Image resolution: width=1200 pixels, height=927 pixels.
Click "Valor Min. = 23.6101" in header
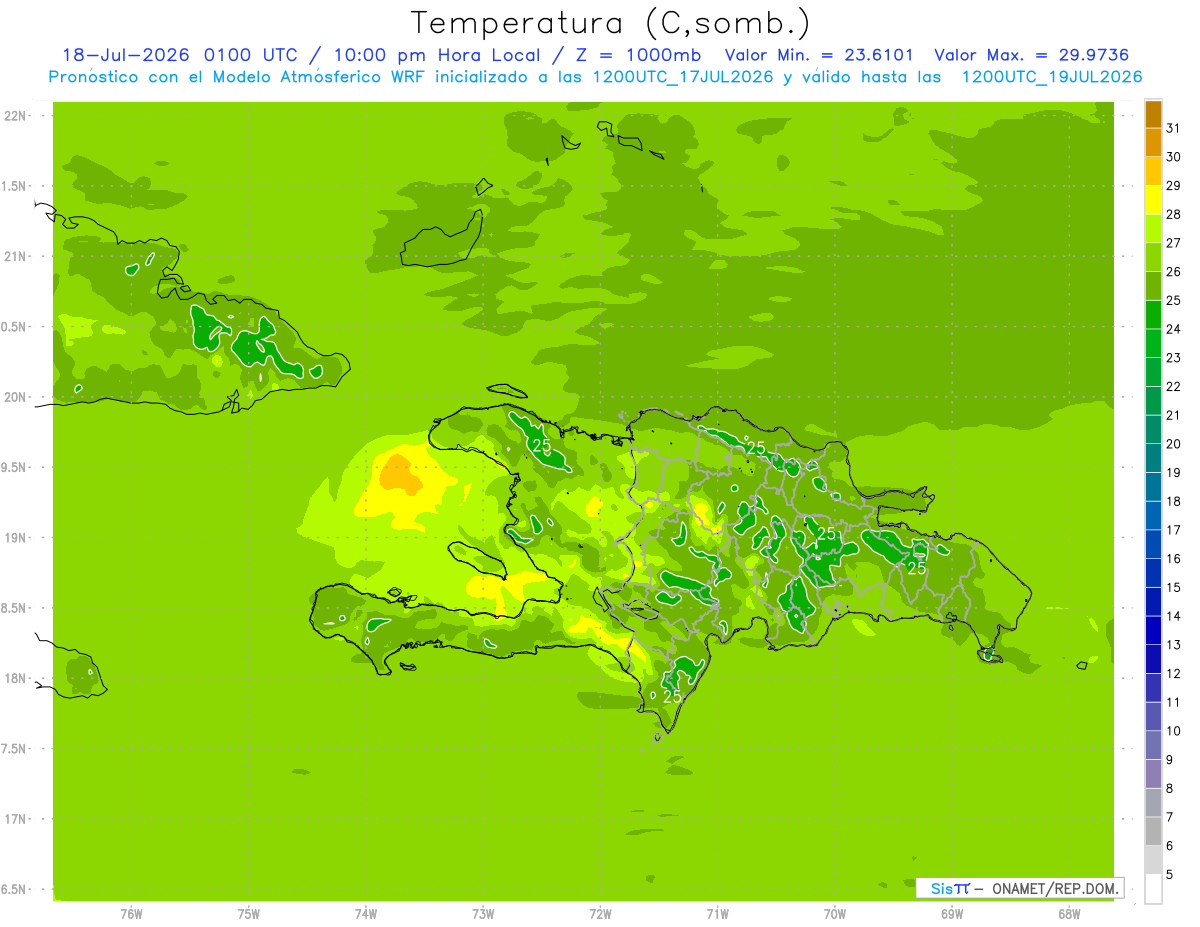pyautogui.click(x=819, y=55)
